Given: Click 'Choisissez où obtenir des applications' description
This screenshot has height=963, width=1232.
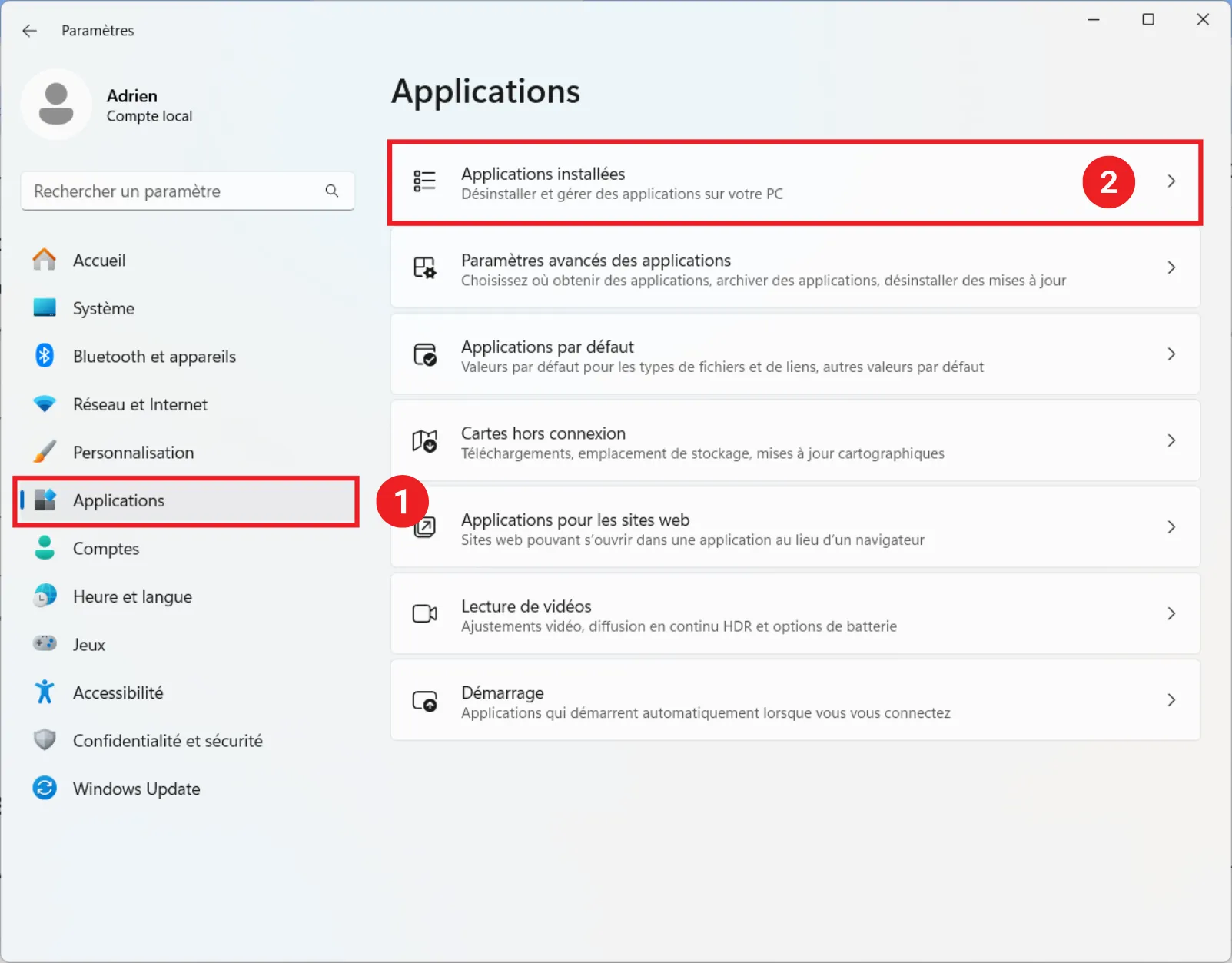Looking at the screenshot, I should [x=763, y=281].
